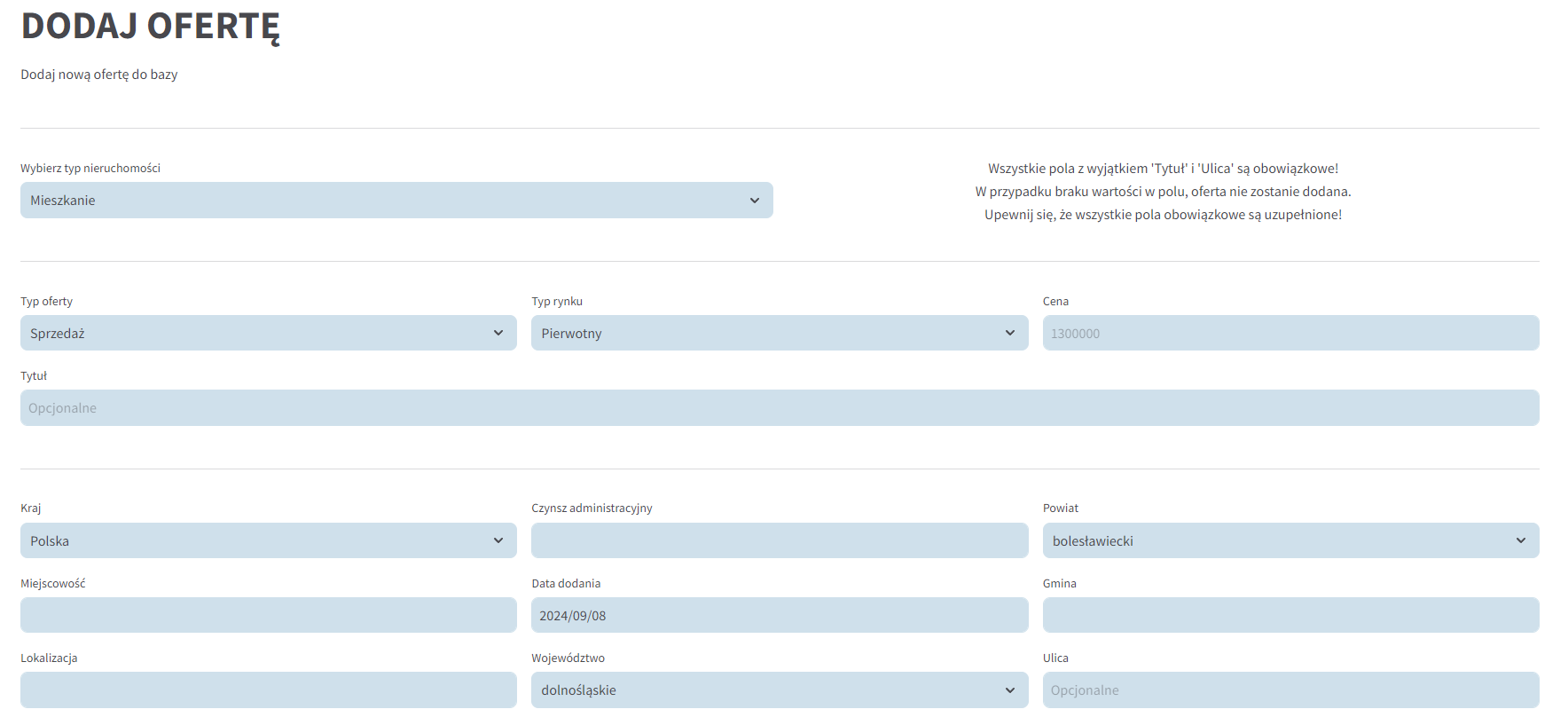This screenshot has height=725, width=1568.
Task: Click the 'Data dodania' label
Action: point(566,583)
